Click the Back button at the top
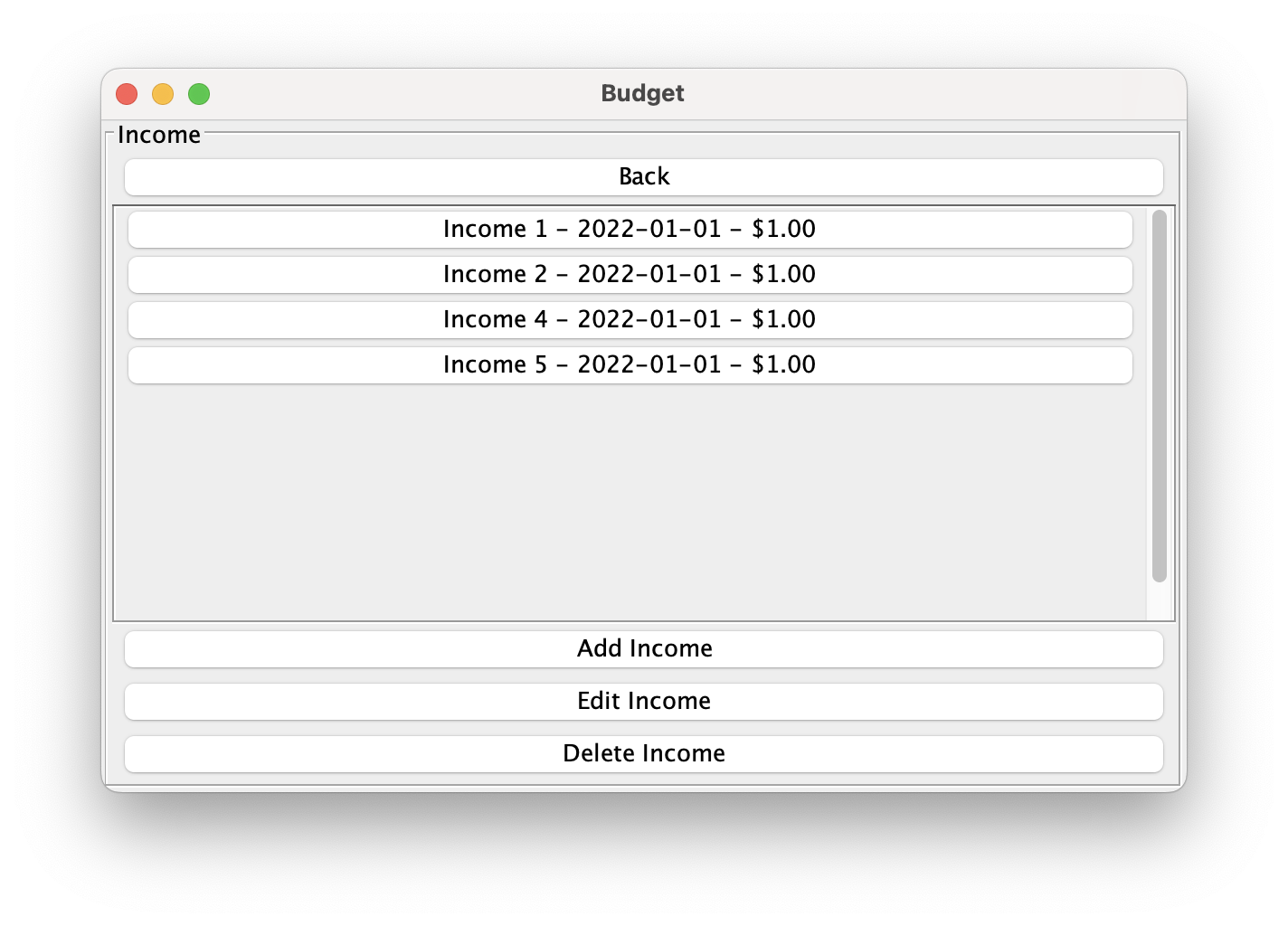The width and height of the screenshot is (1288, 926). pos(642,176)
